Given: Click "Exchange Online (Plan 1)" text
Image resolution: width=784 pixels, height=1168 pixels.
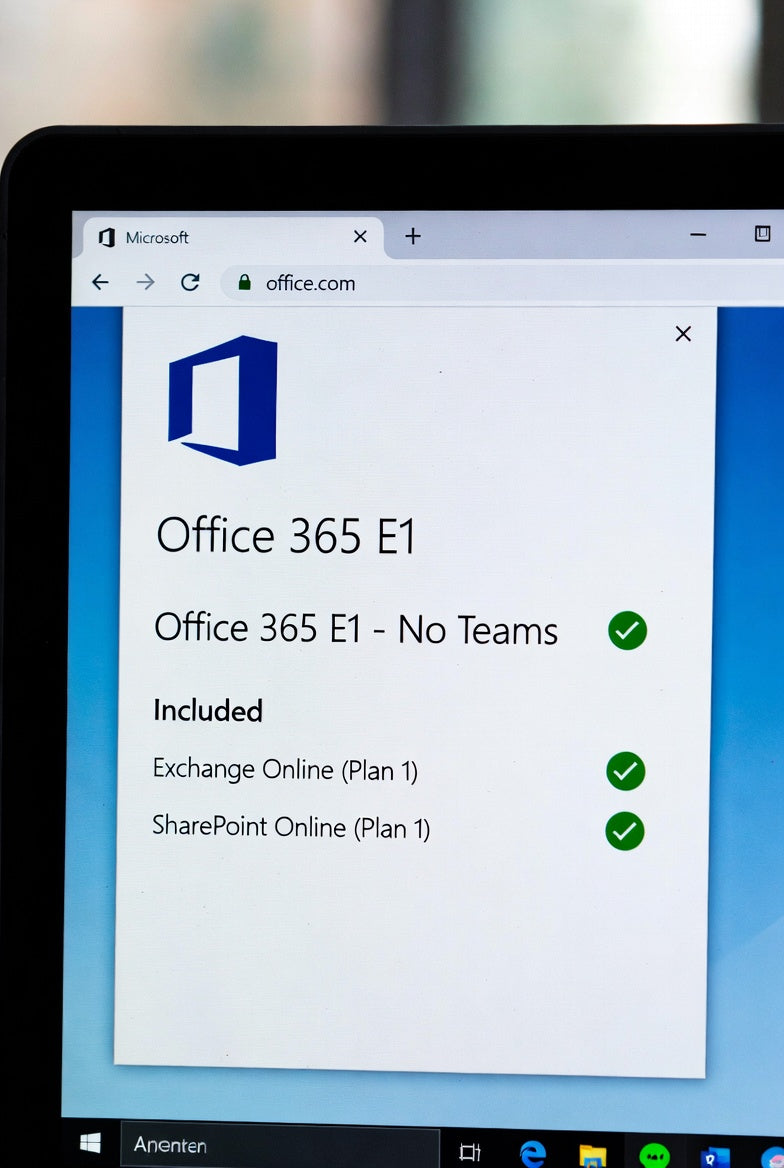Looking at the screenshot, I should tap(285, 769).
